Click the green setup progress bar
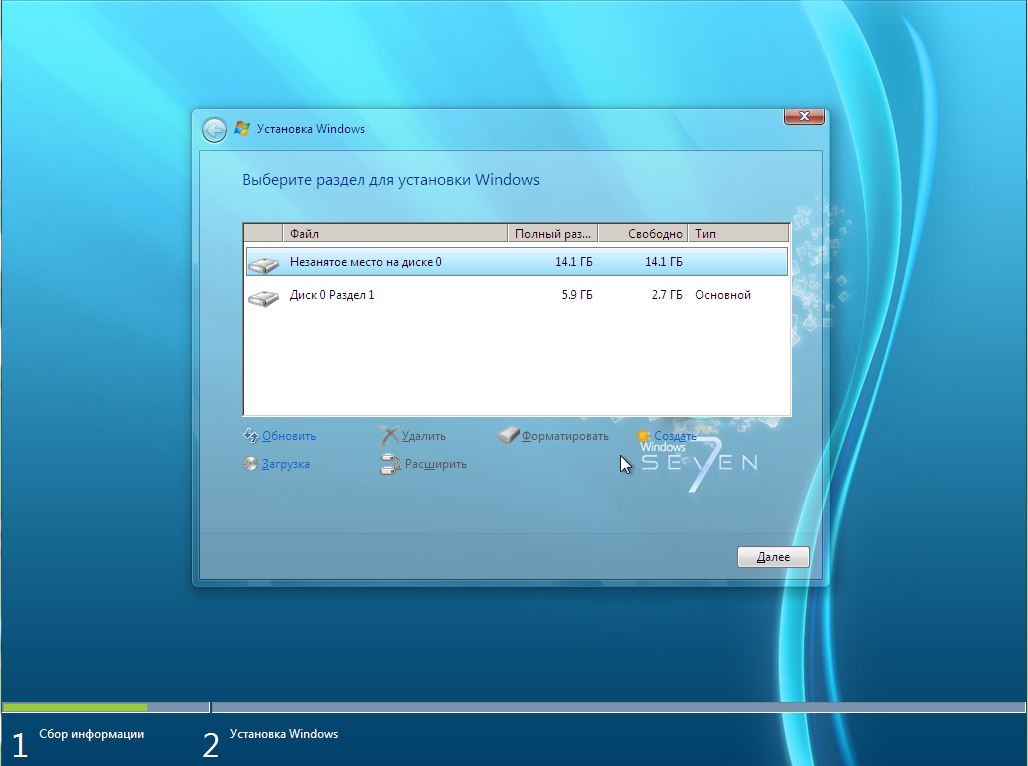Image resolution: width=1028 pixels, height=766 pixels. pos(75,707)
